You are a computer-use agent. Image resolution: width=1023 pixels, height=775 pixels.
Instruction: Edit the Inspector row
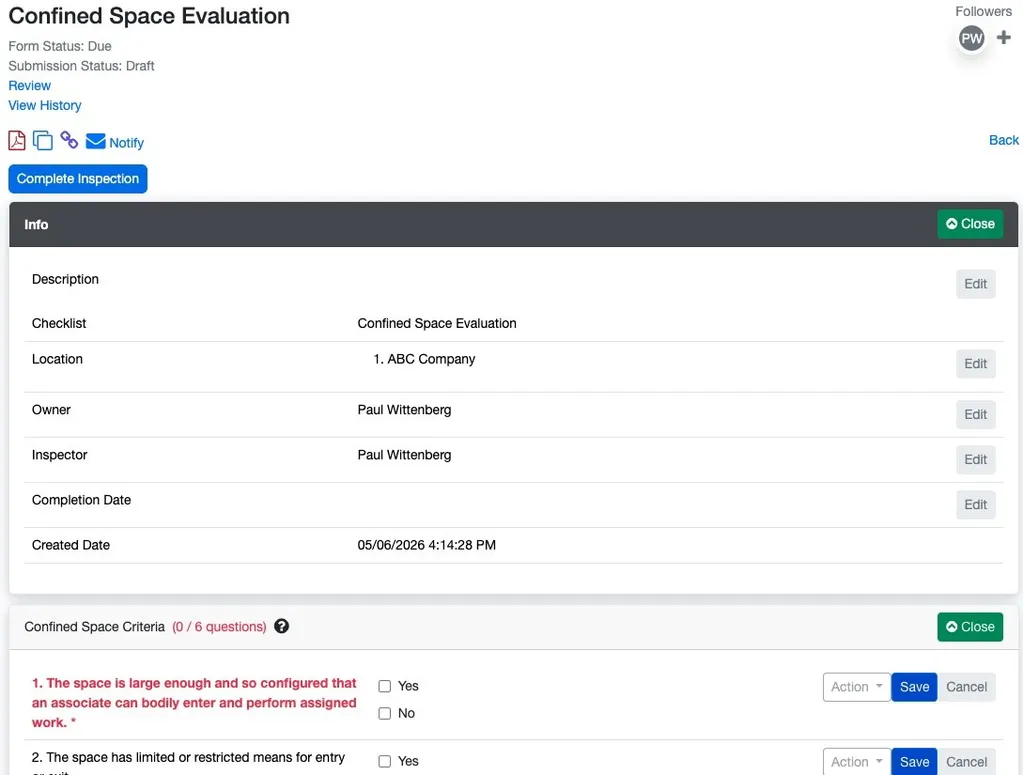[975, 460]
